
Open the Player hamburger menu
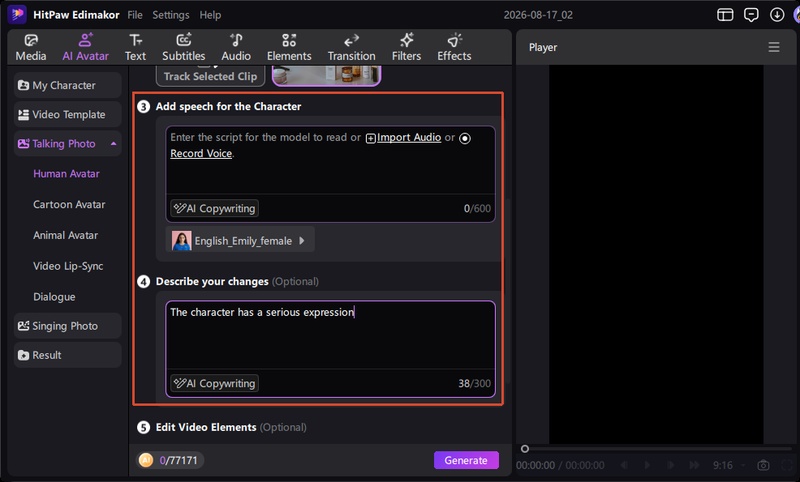pyautogui.click(x=774, y=47)
